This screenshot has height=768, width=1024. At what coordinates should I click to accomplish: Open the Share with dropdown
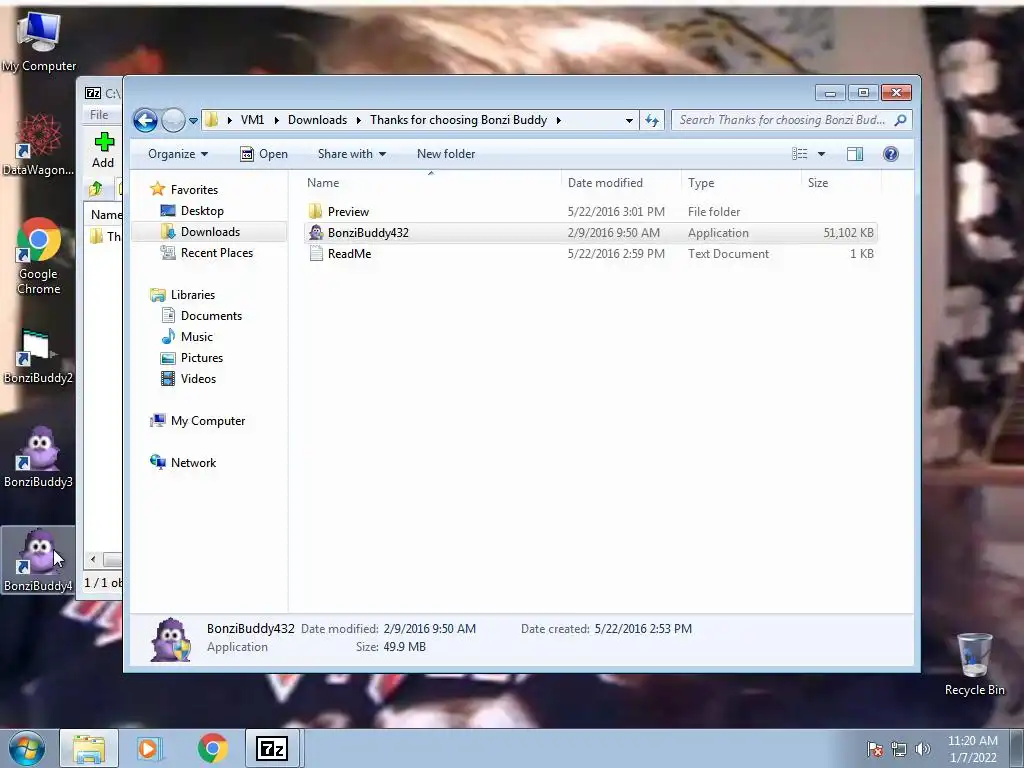351,154
